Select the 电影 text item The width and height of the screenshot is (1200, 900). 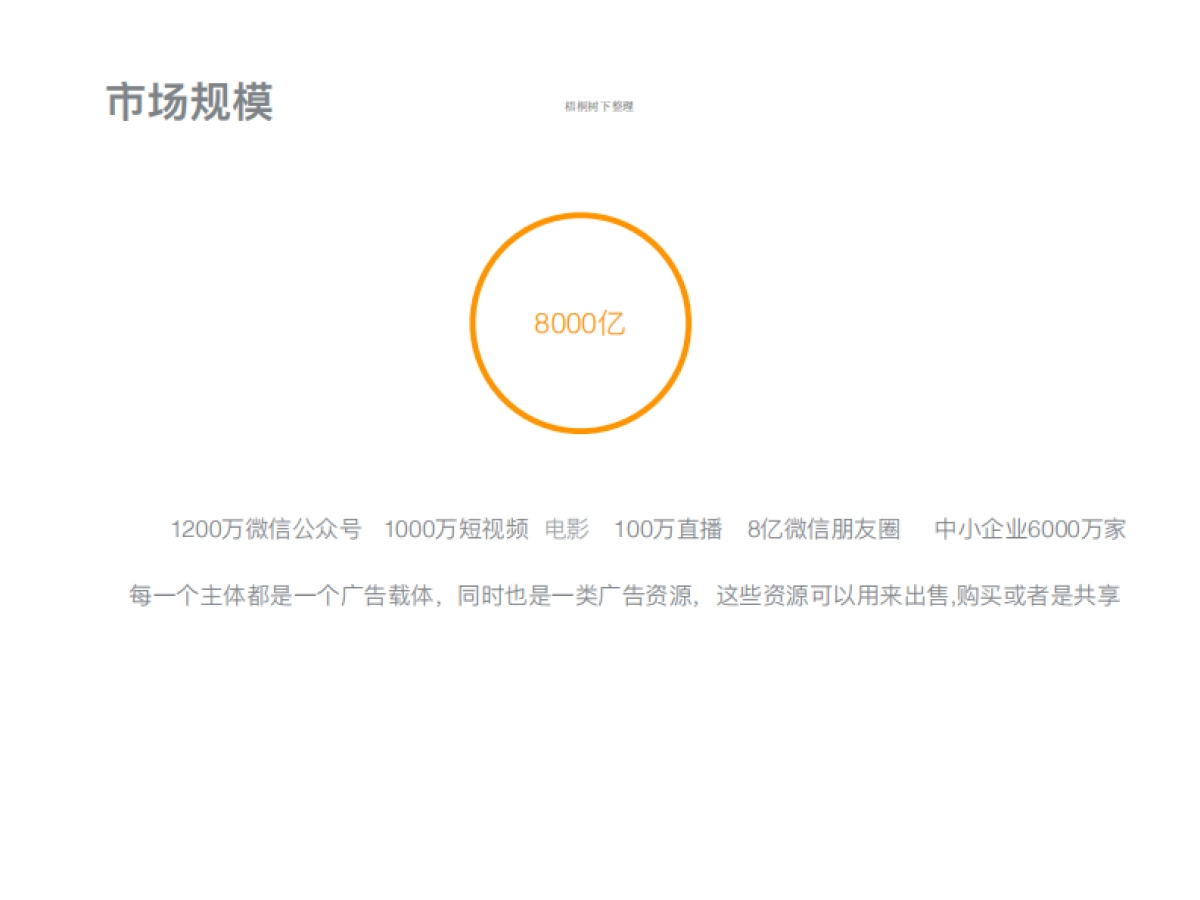[x=567, y=529]
